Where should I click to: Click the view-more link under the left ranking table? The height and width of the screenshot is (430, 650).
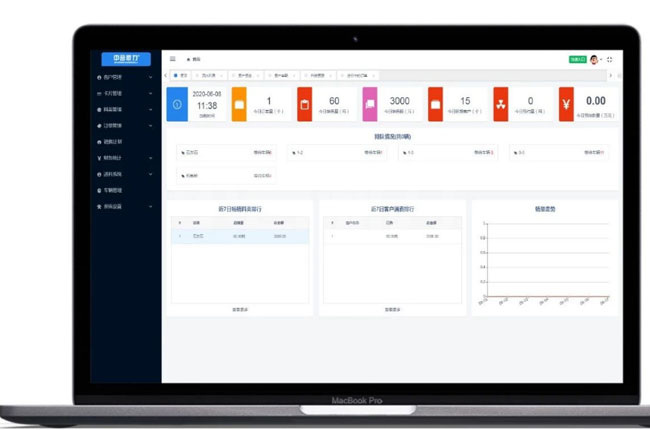click(x=238, y=310)
